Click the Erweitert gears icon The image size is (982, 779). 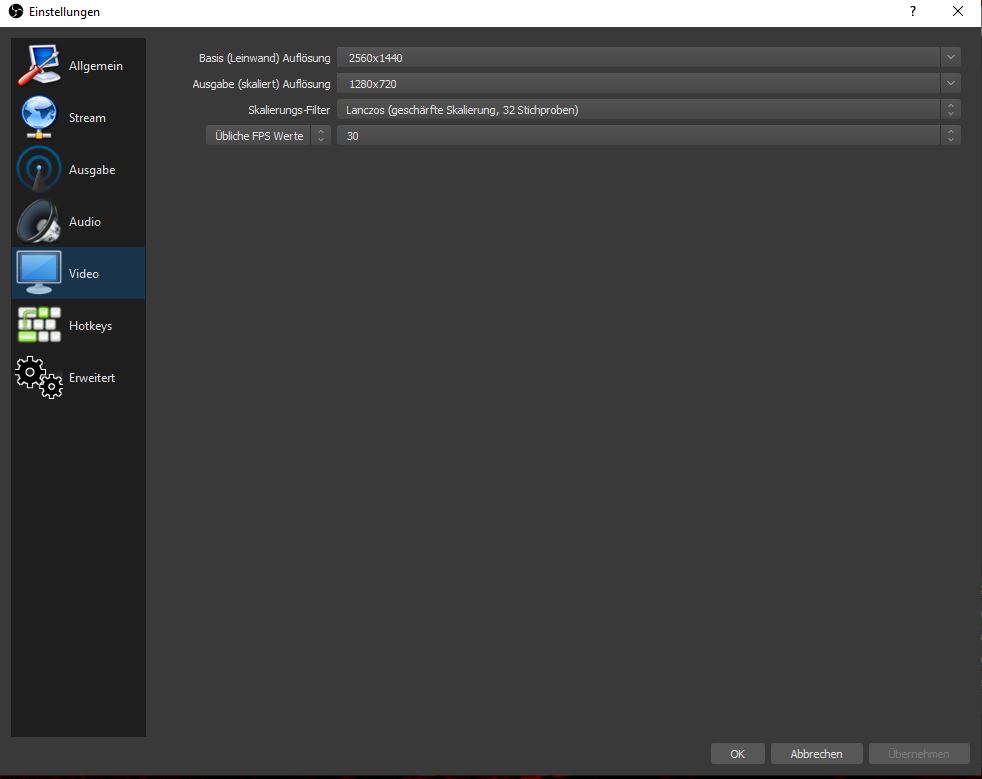39,378
